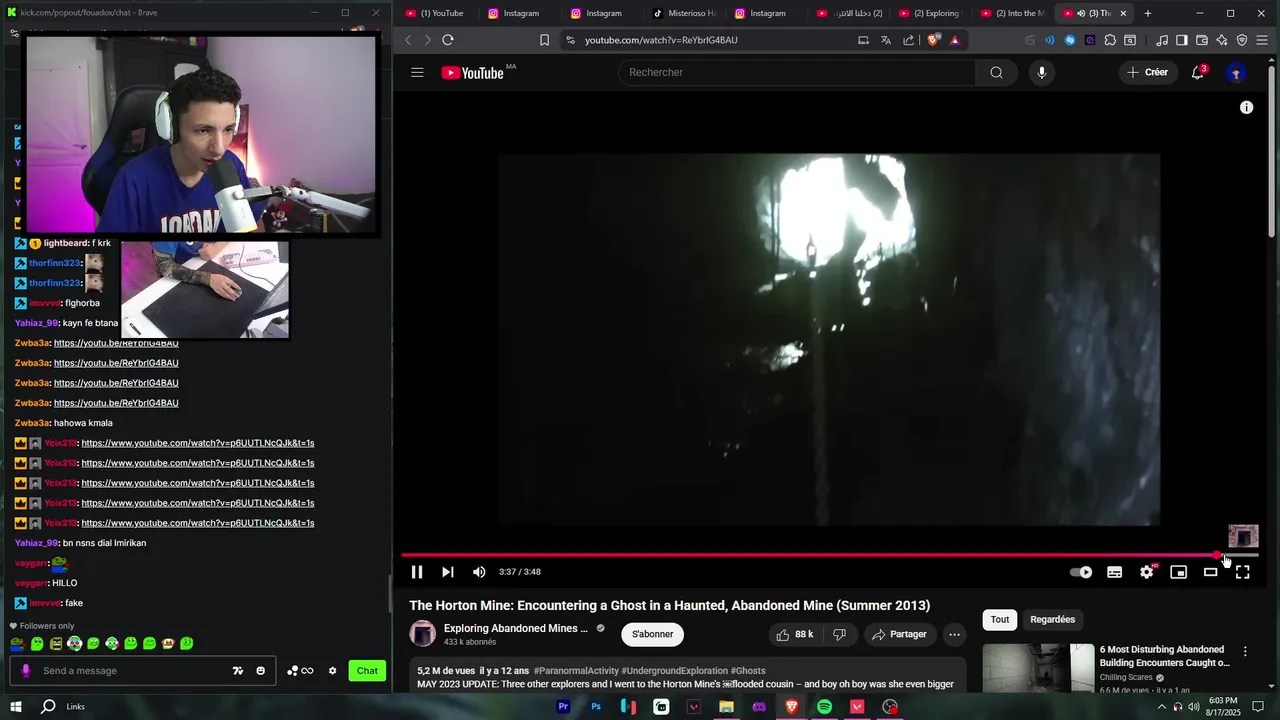Open a new browser tab
Screen dimensions: 1280x720
1148,13
